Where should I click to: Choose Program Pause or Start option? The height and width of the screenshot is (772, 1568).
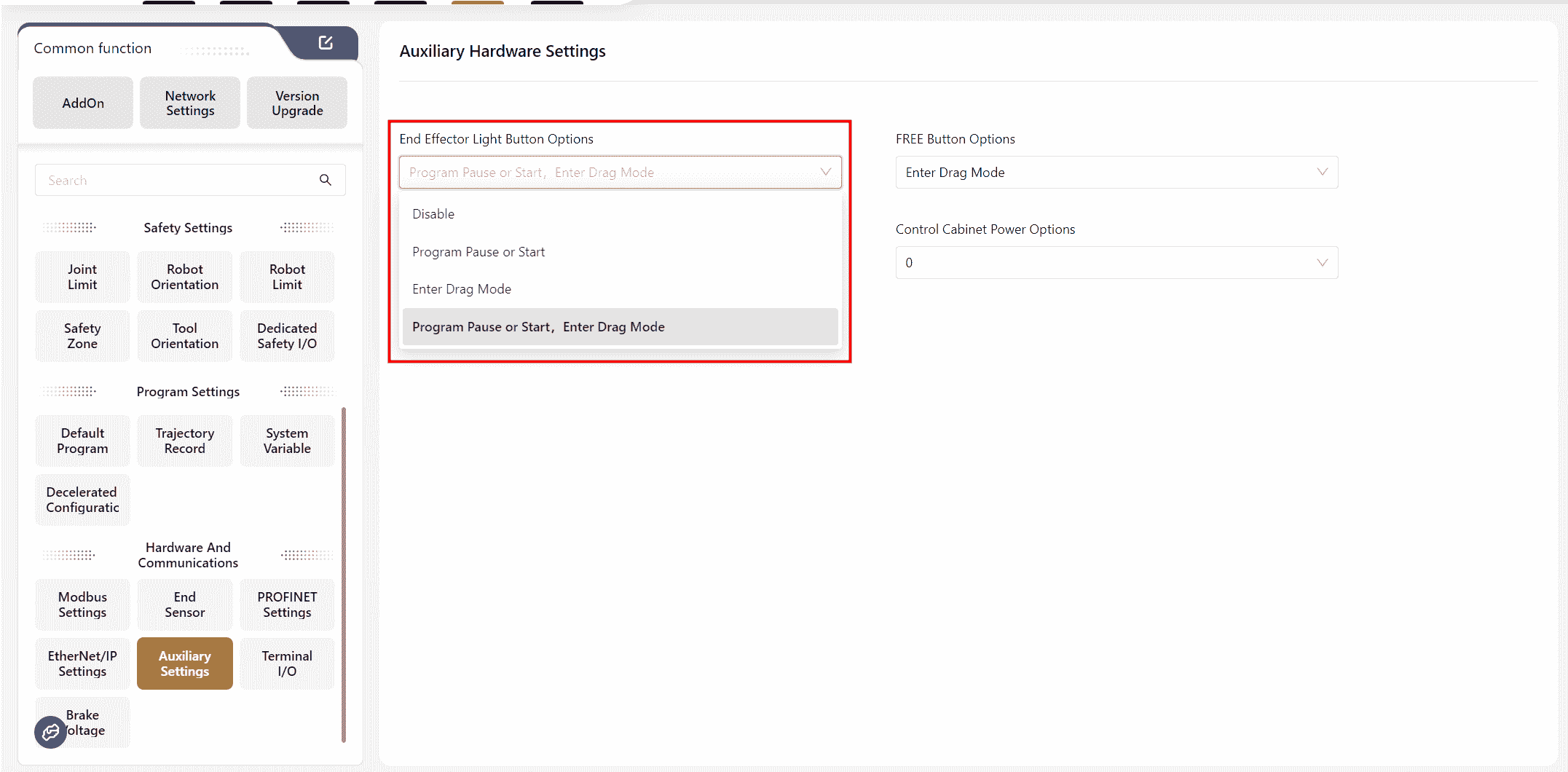478,252
